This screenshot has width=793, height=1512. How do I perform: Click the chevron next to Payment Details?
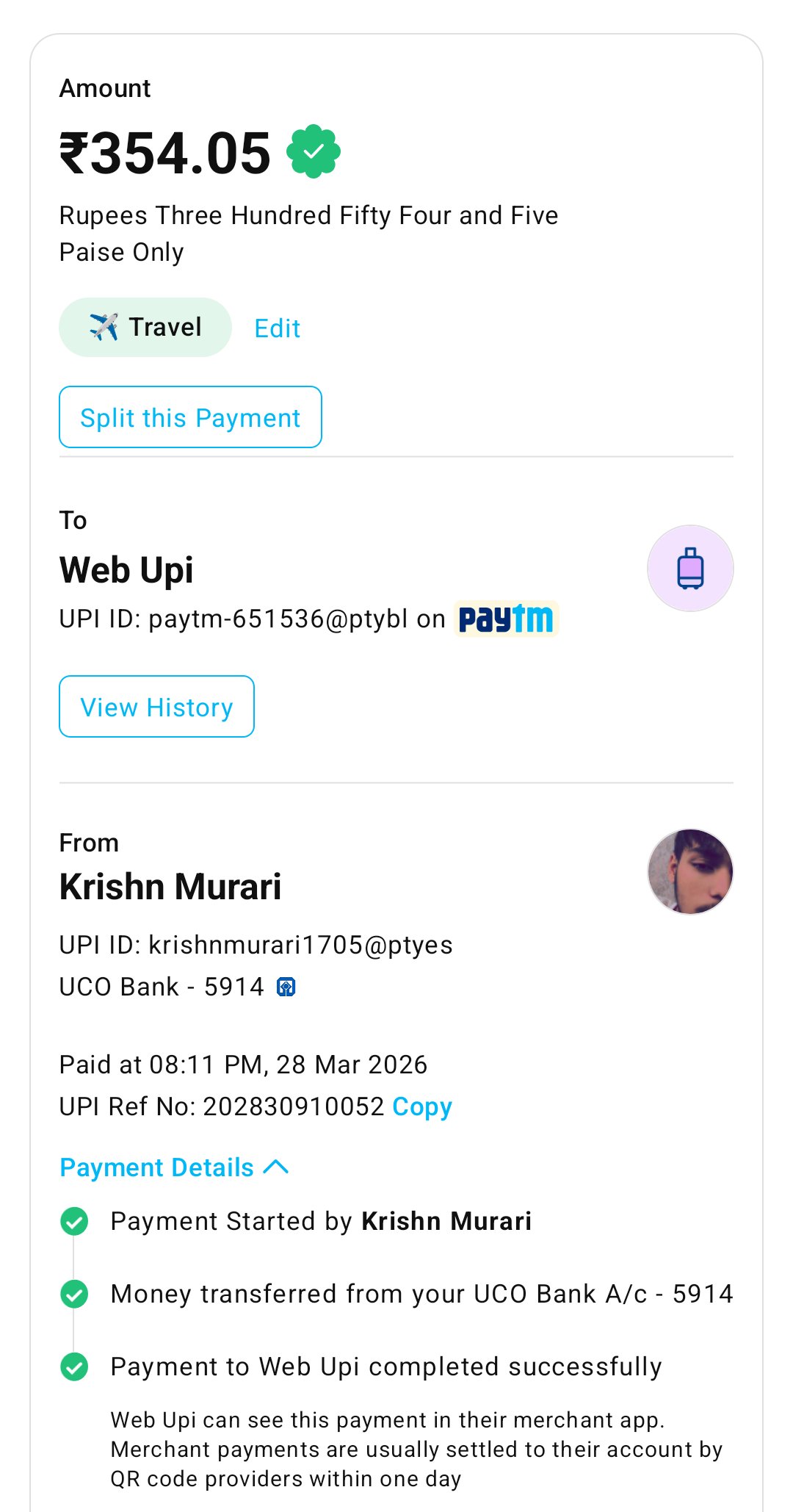(x=276, y=1167)
